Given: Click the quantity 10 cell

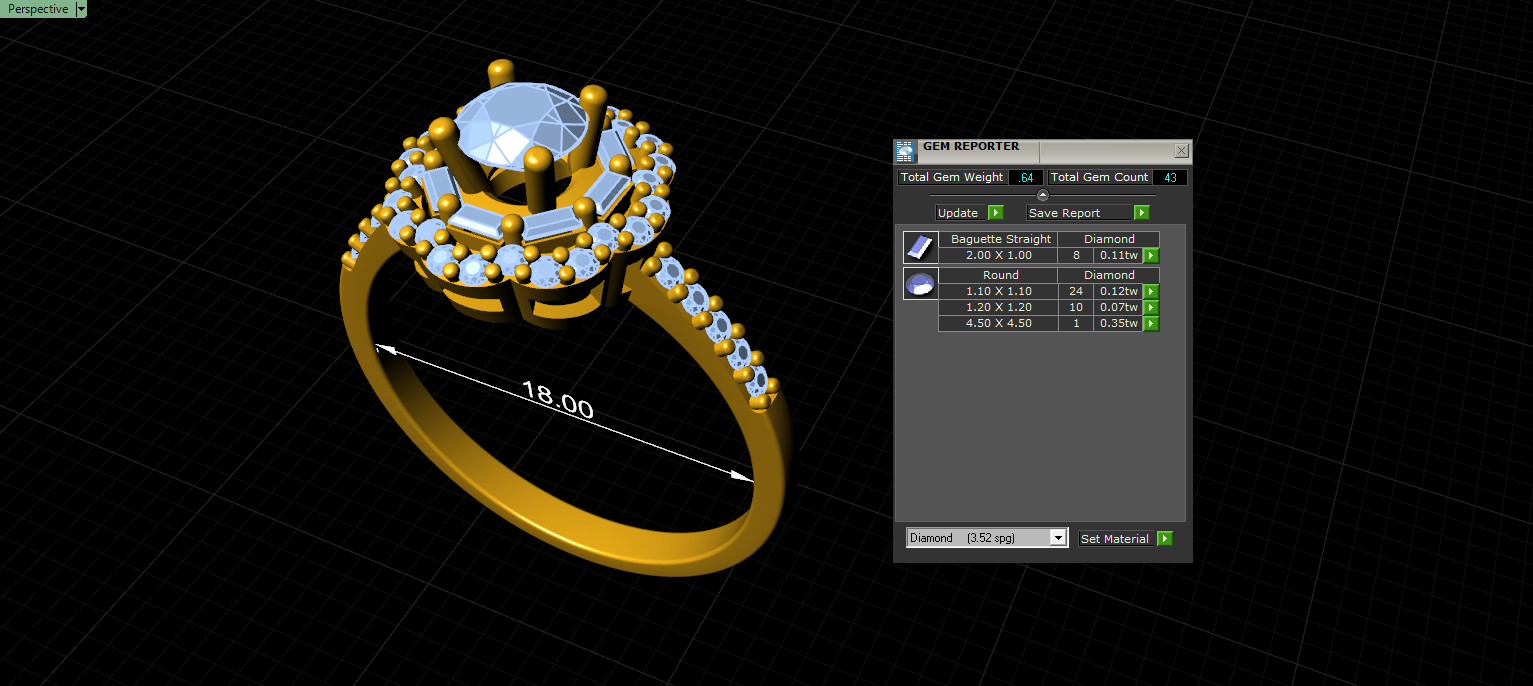Looking at the screenshot, I should [x=1076, y=307].
